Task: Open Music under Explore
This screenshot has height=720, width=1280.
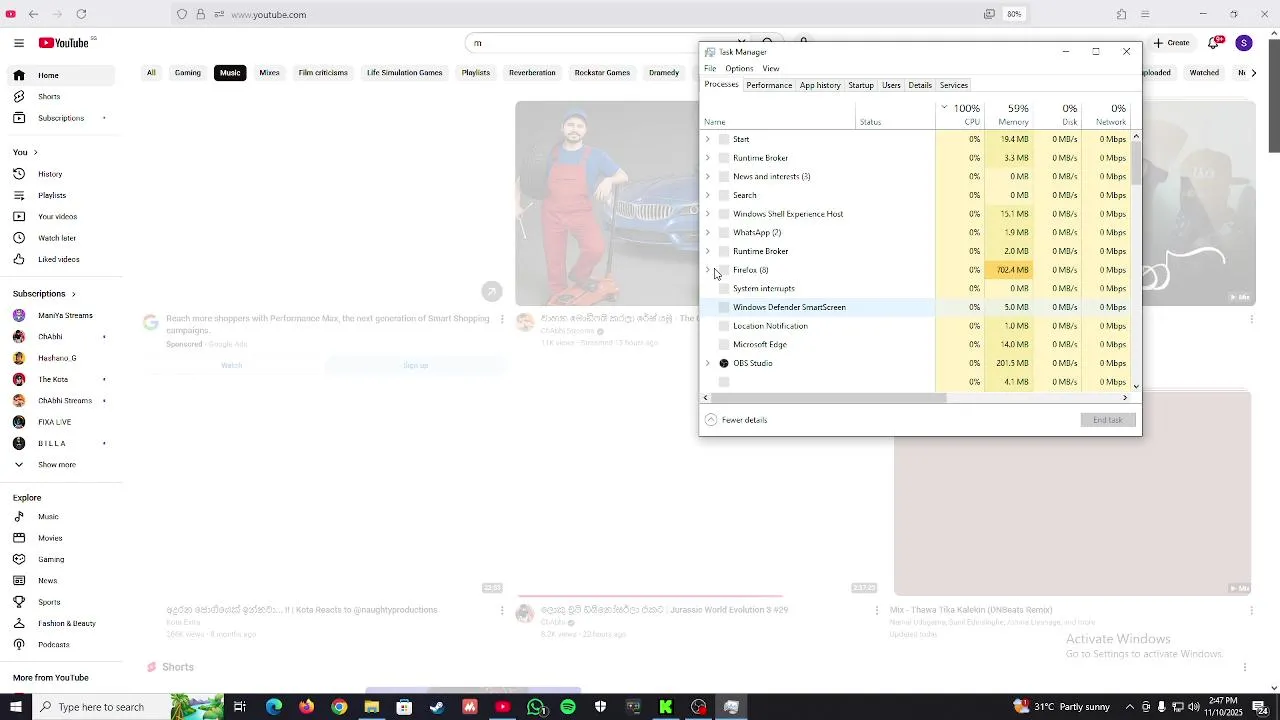Action: click(x=60, y=517)
